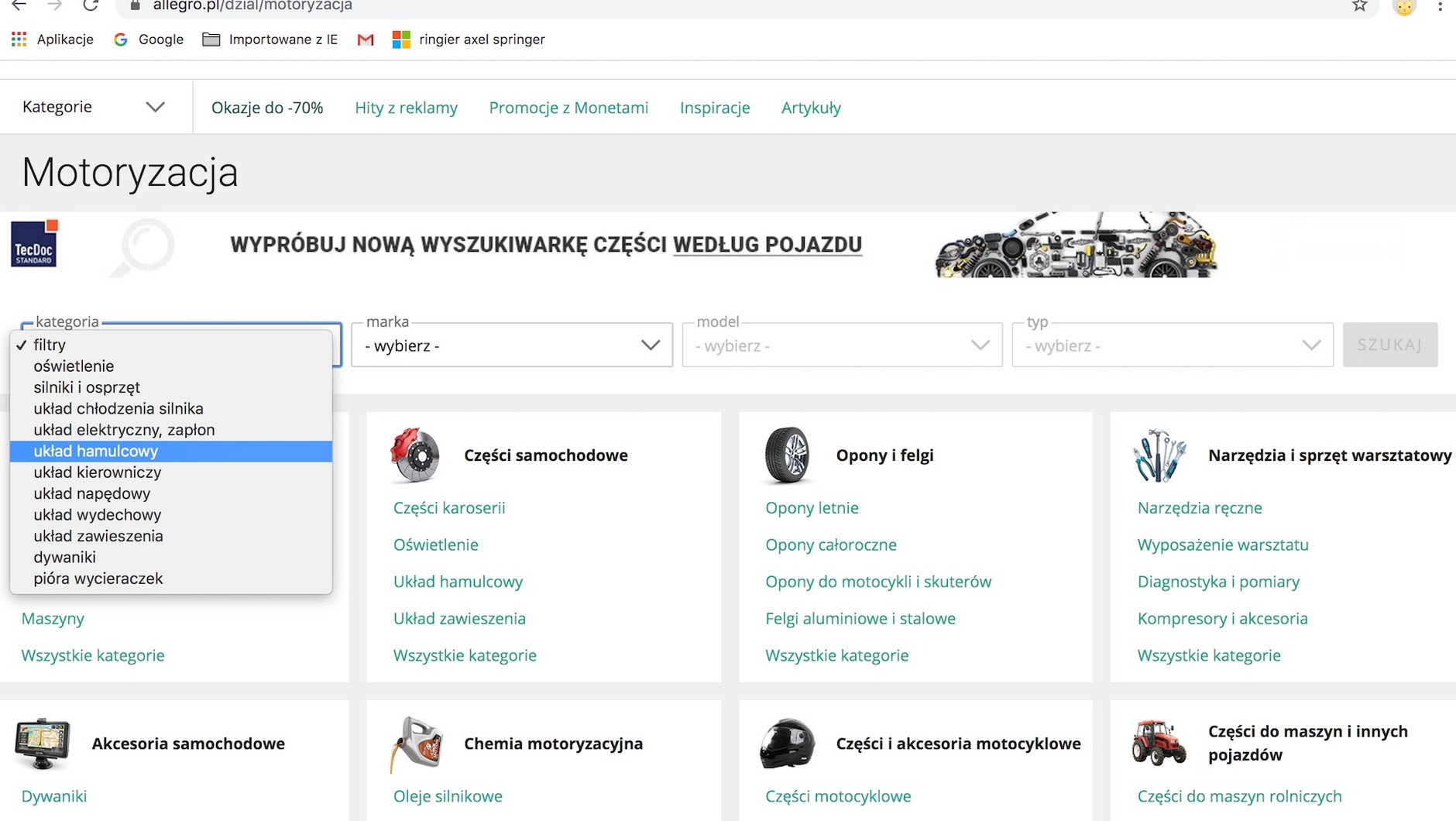This screenshot has height=821, width=1456.
Task: Click the tractor Części do maszyn icon
Action: (x=1159, y=743)
